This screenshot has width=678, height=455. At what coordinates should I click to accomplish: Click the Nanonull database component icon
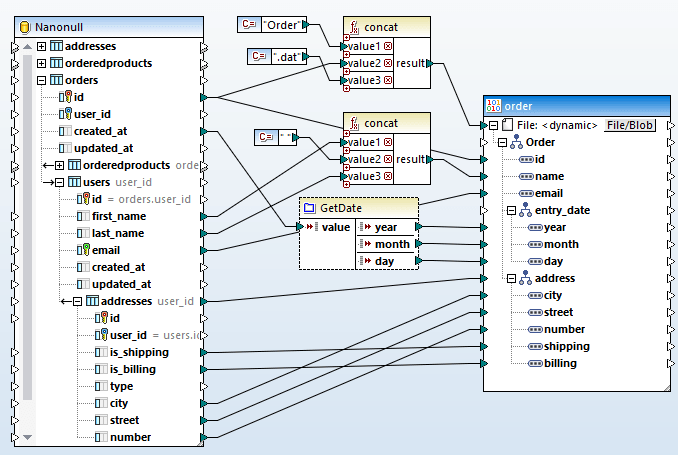pyautogui.click(x=23, y=24)
